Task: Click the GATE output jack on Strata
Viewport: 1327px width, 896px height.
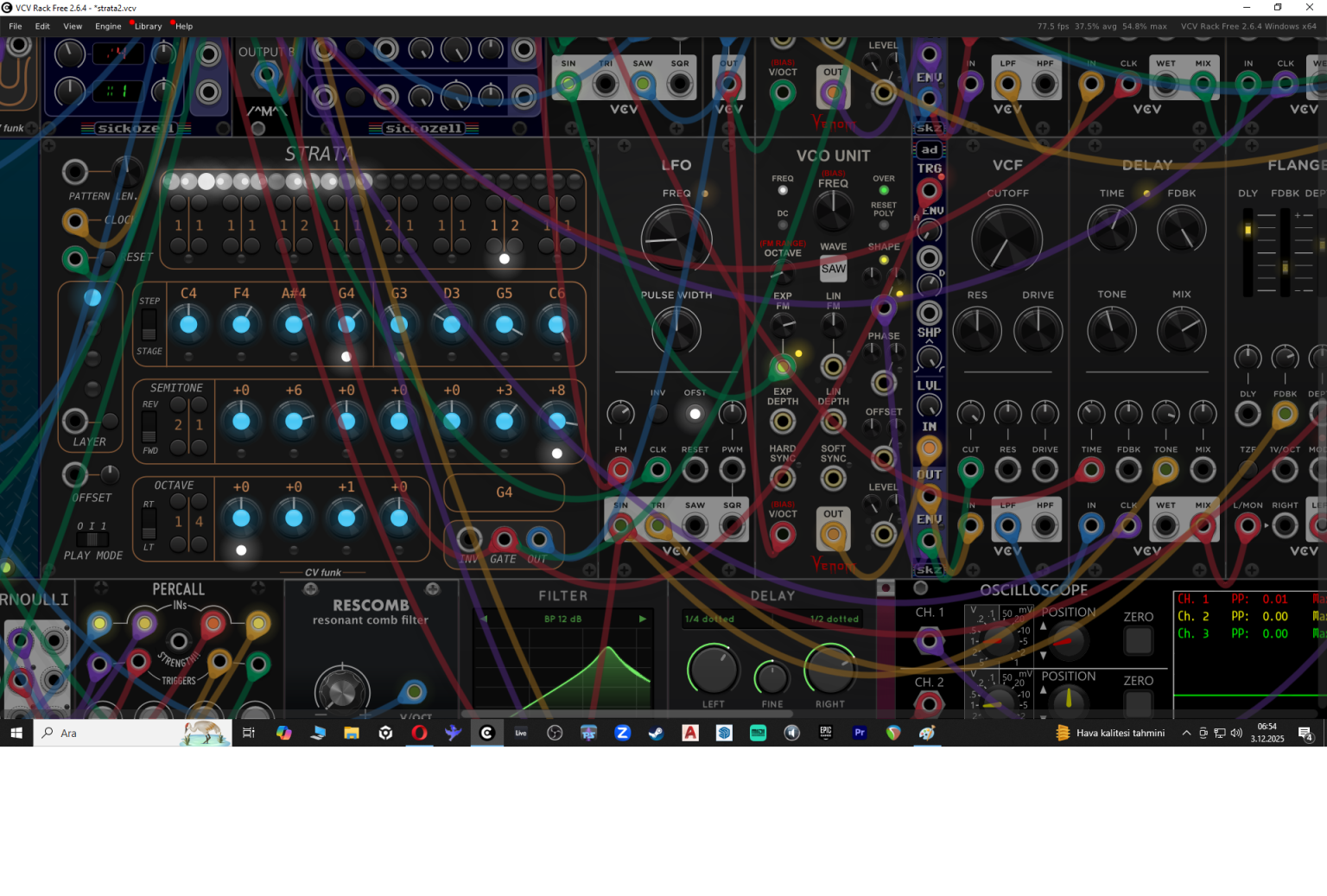Action: tap(504, 540)
